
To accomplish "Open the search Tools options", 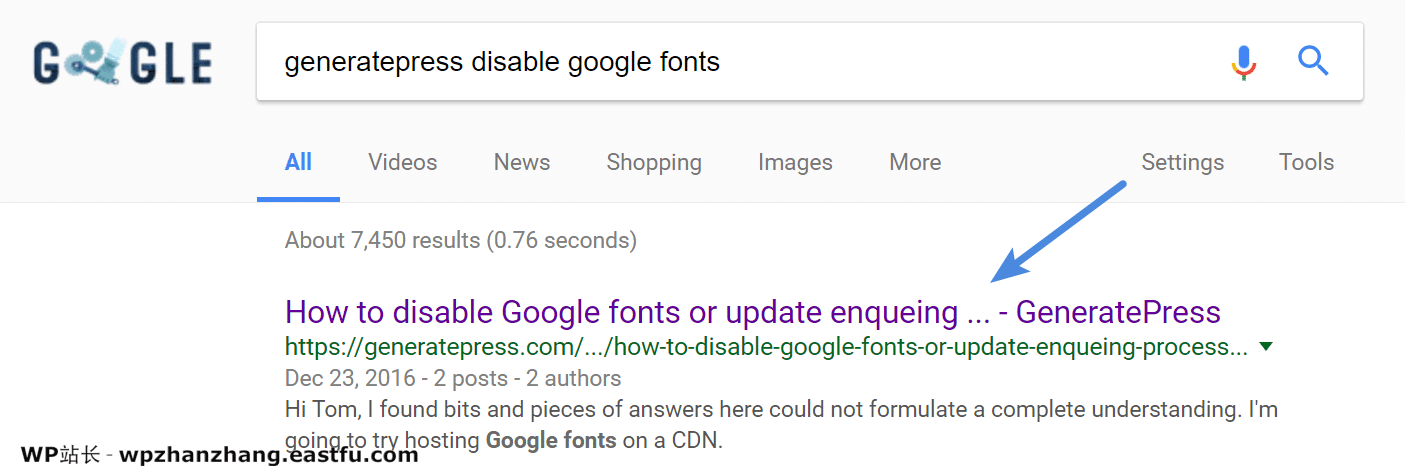I will pyautogui.click(x=1306, y=162).
